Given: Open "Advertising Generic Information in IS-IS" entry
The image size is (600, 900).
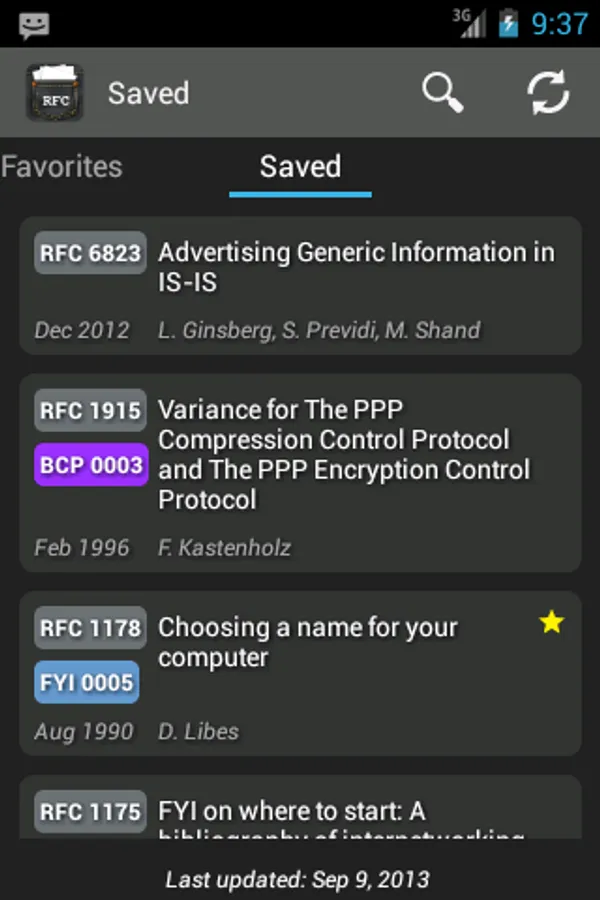Looking at the screenshot, I should click(356, 267).
